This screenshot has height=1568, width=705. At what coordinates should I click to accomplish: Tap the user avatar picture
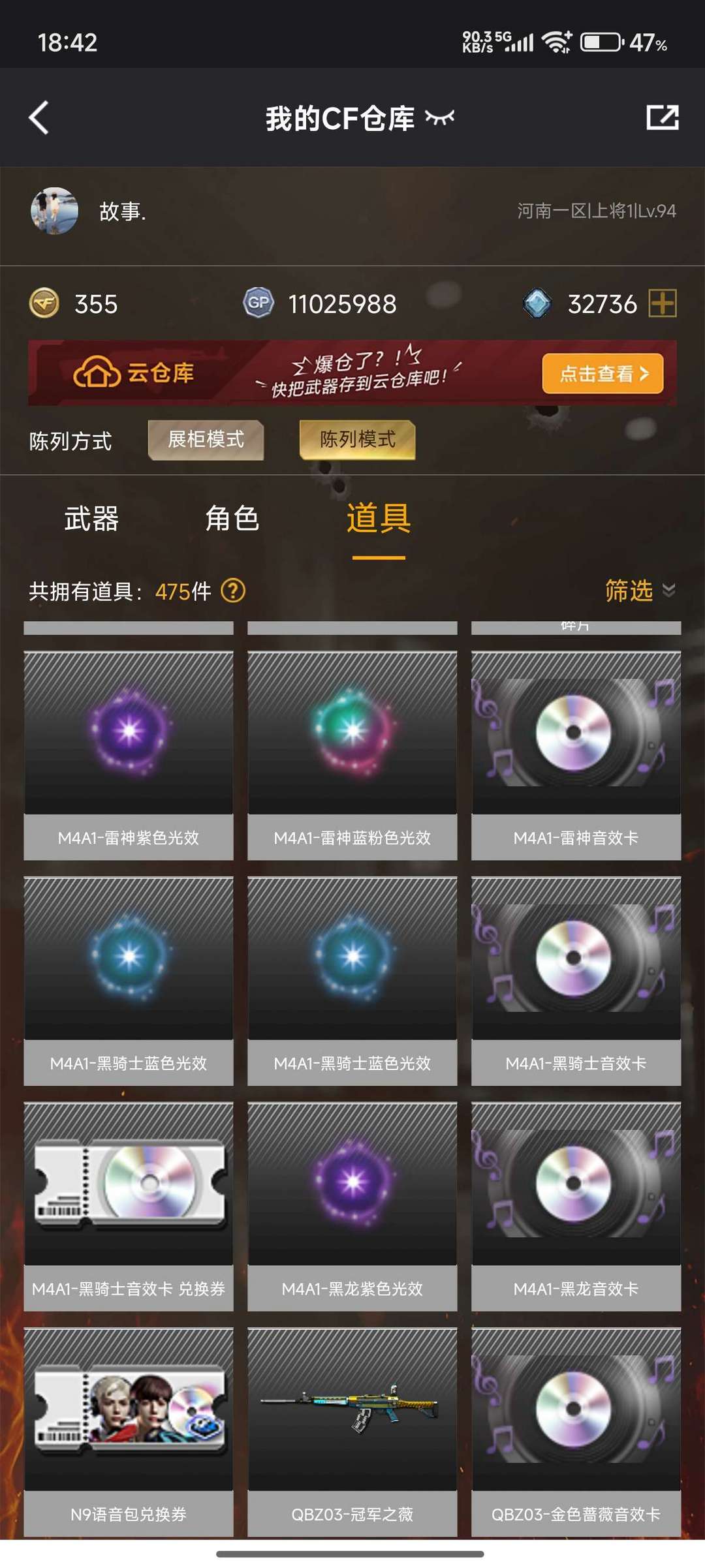click(55, 211)
